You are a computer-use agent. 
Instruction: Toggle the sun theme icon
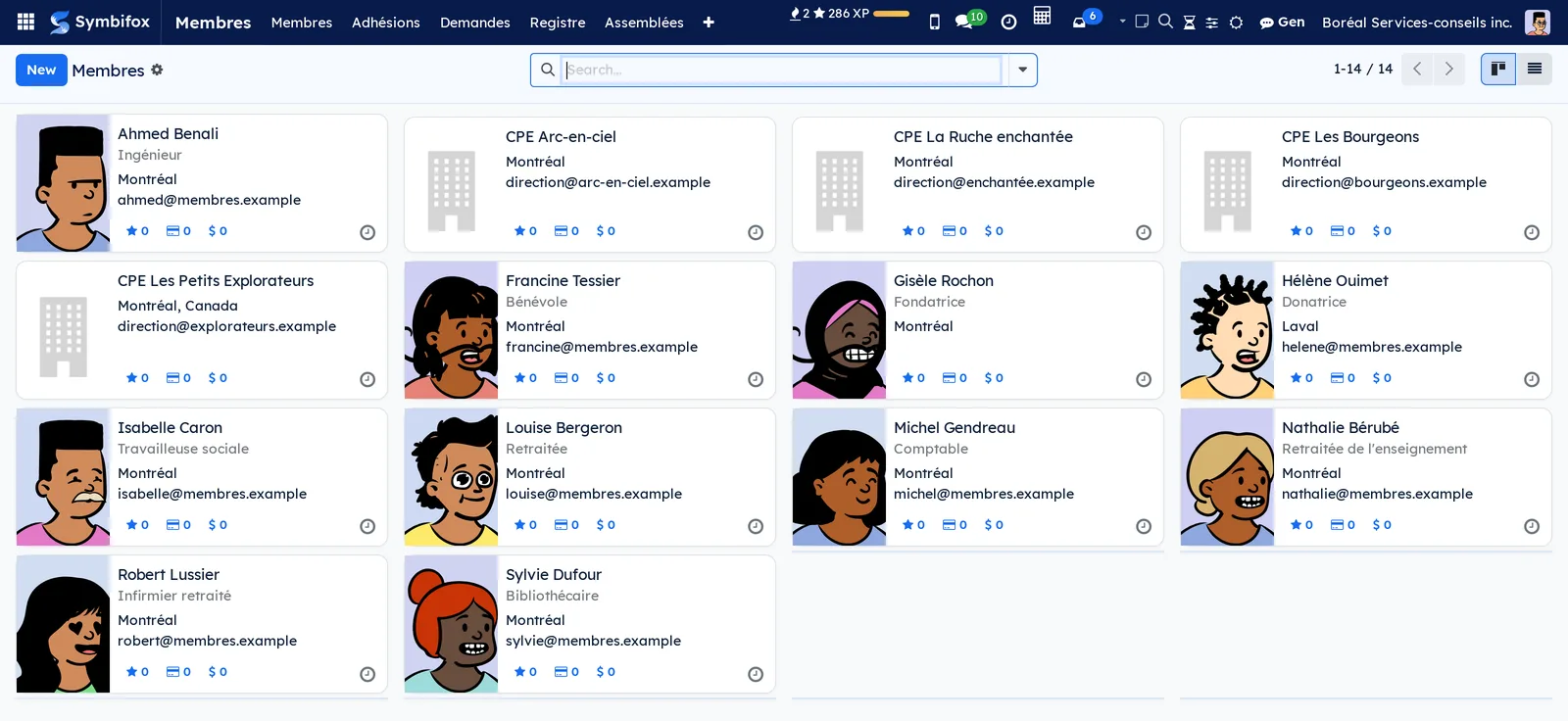pyautogui.click(x=1236, y=23)
